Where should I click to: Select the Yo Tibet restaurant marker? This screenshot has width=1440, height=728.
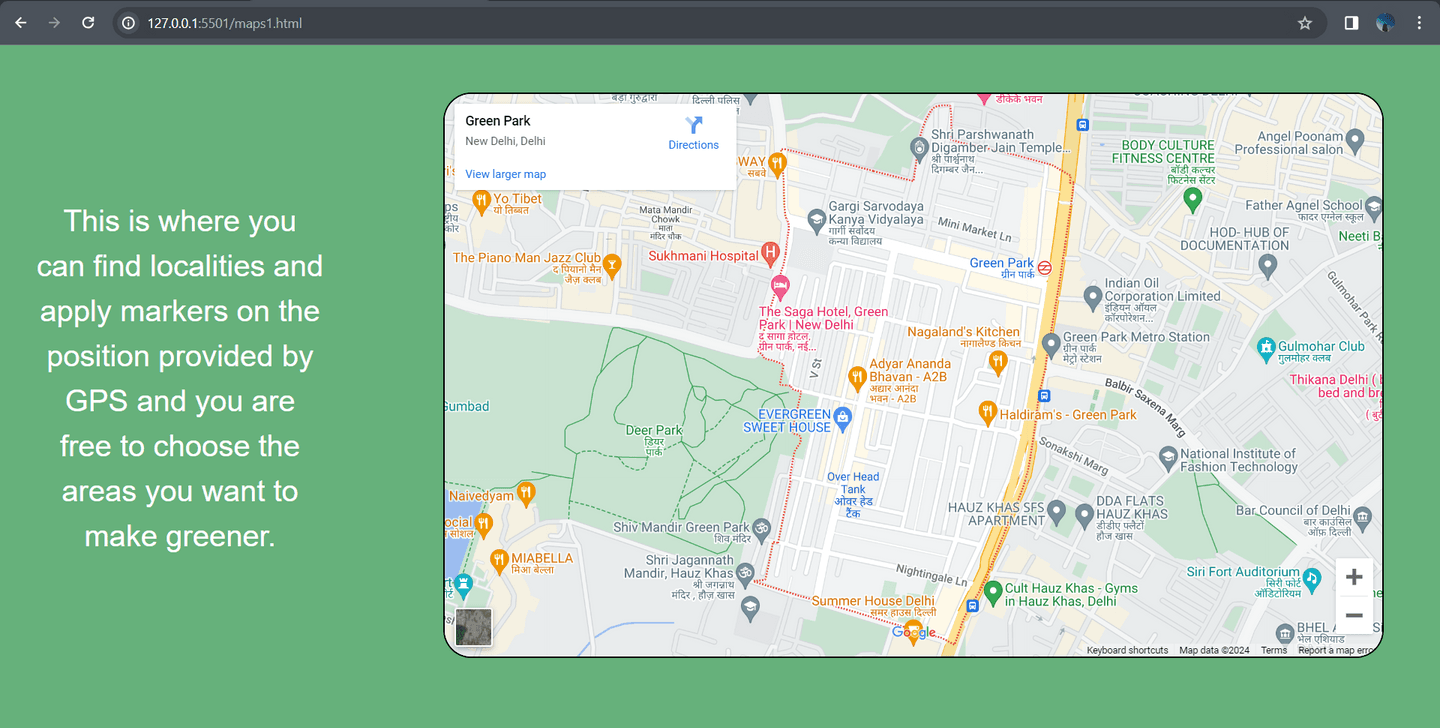[481, 201]
